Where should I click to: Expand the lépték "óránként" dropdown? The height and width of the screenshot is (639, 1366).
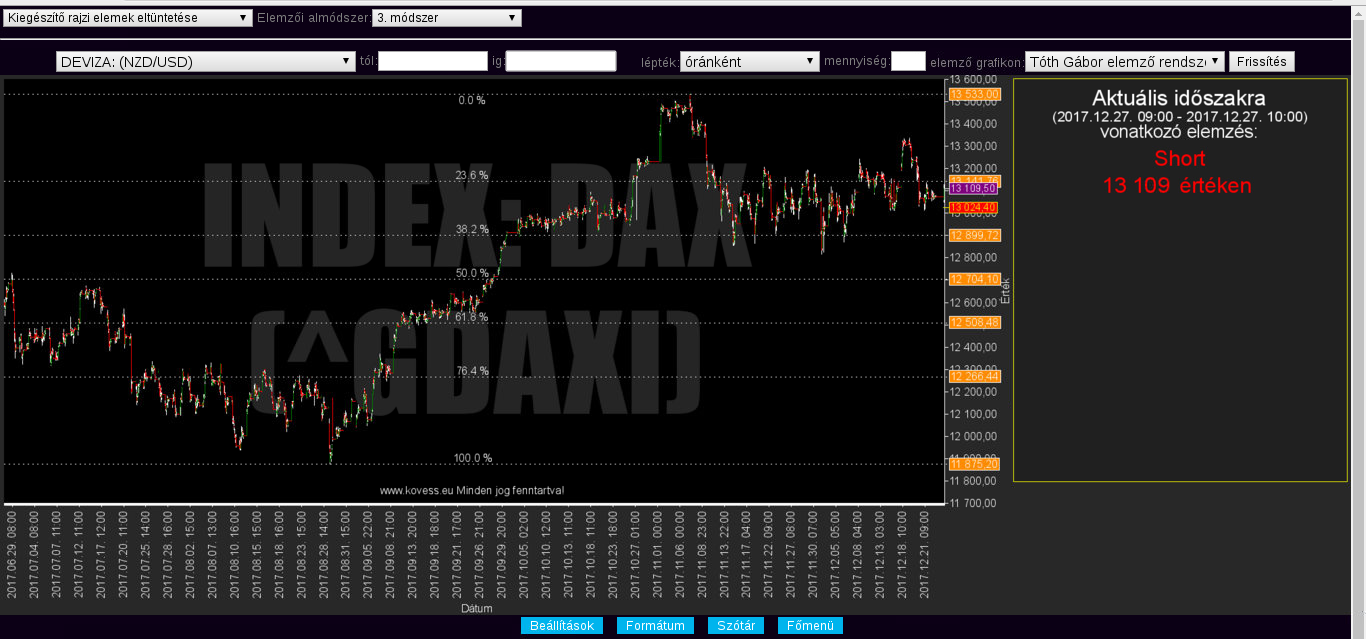click(x=749, y=62)
